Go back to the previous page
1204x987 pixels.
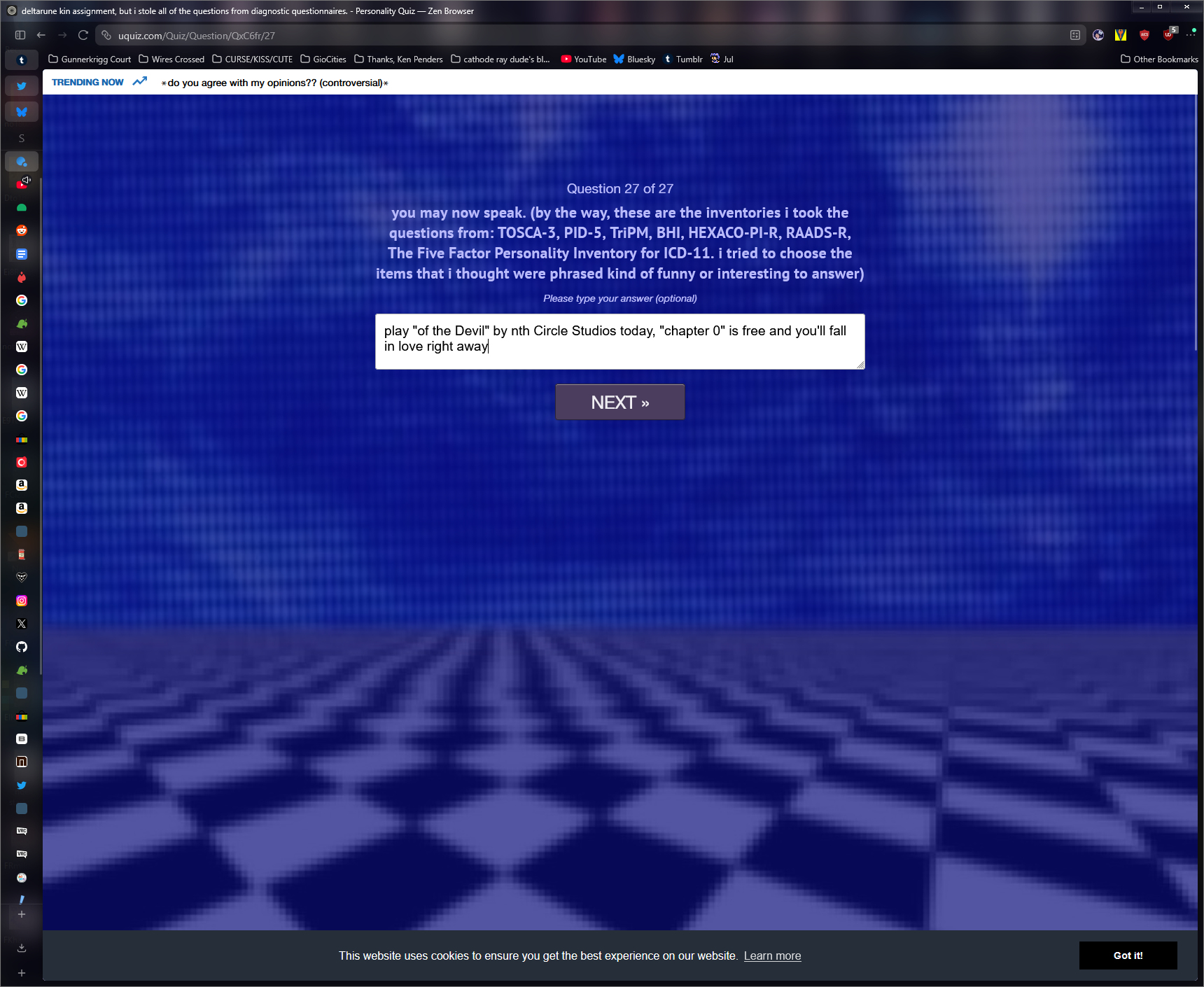(41, 35)
